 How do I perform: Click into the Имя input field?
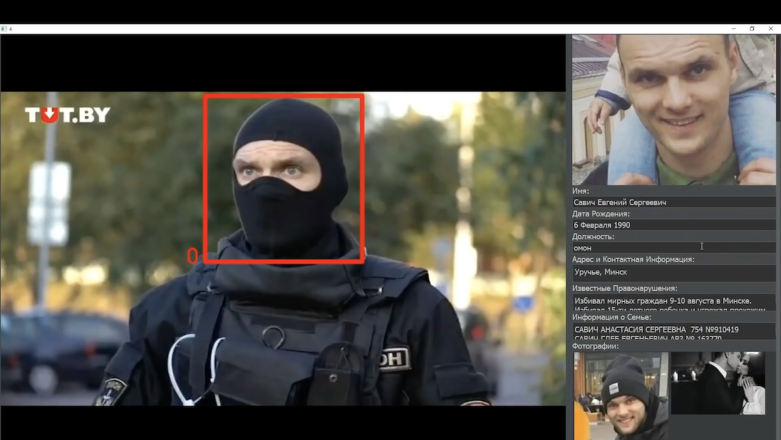click(x=673, y=202)
